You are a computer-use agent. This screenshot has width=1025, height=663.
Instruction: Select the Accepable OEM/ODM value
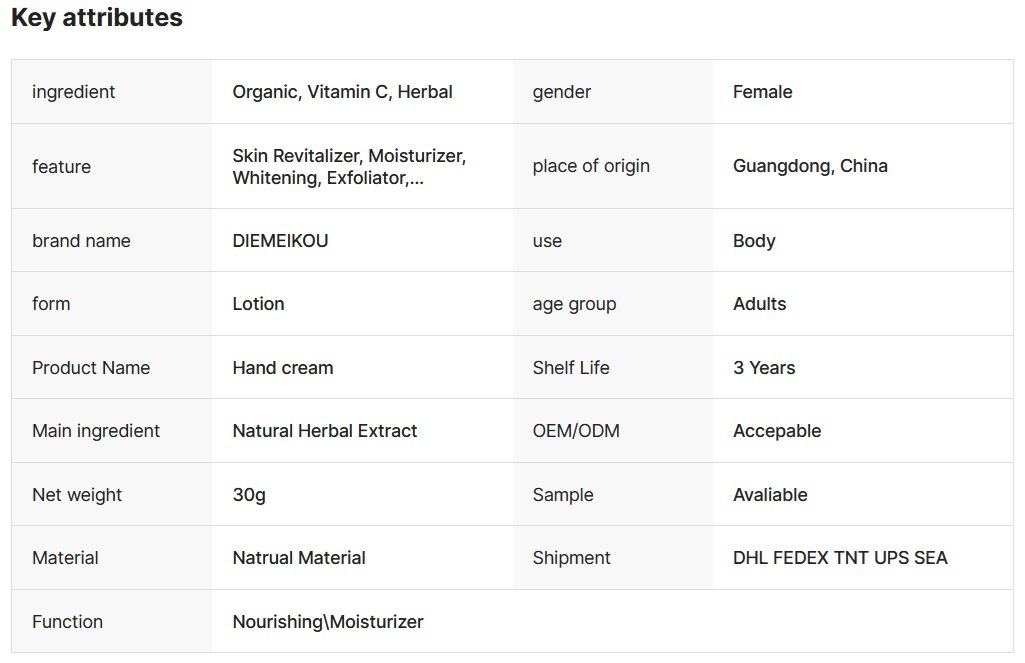(x=777, y=431)
